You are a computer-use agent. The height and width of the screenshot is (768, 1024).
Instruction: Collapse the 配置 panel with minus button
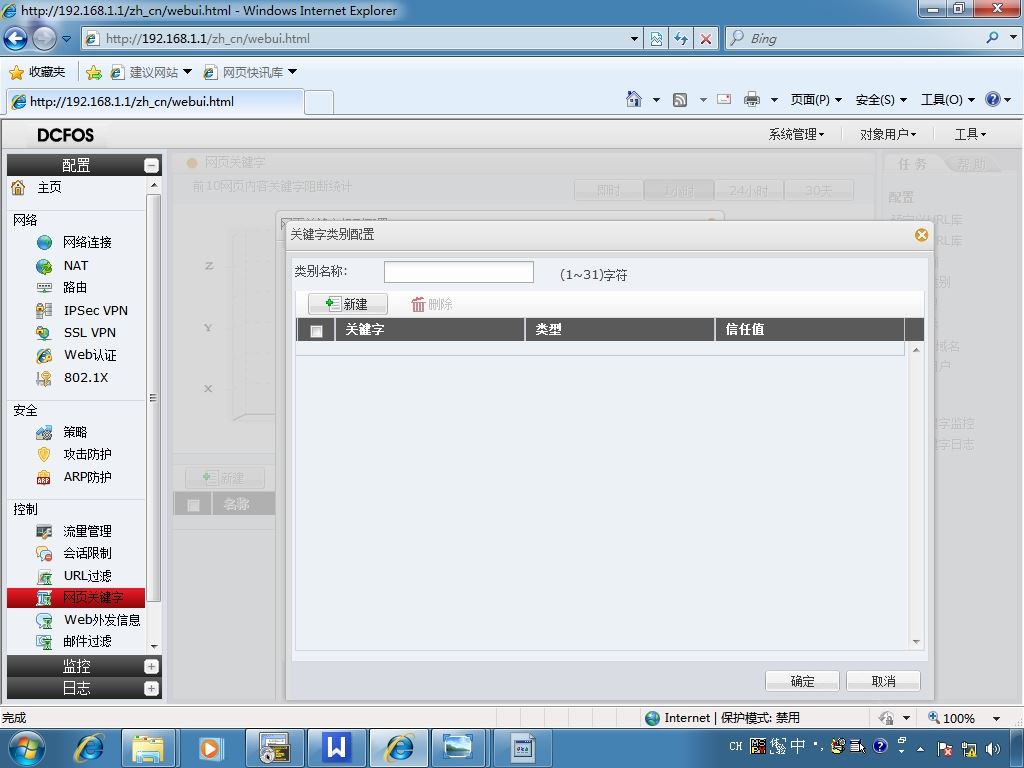[151, 166]
